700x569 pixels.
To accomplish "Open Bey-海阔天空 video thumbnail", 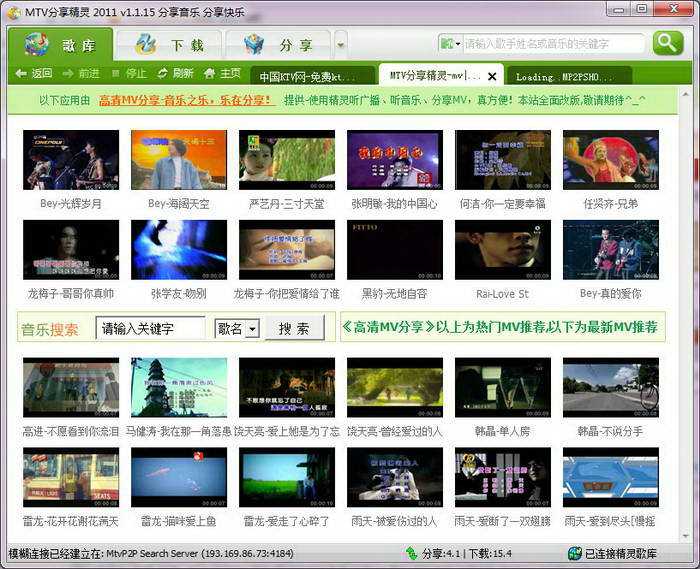I will [x=179, y=160].
